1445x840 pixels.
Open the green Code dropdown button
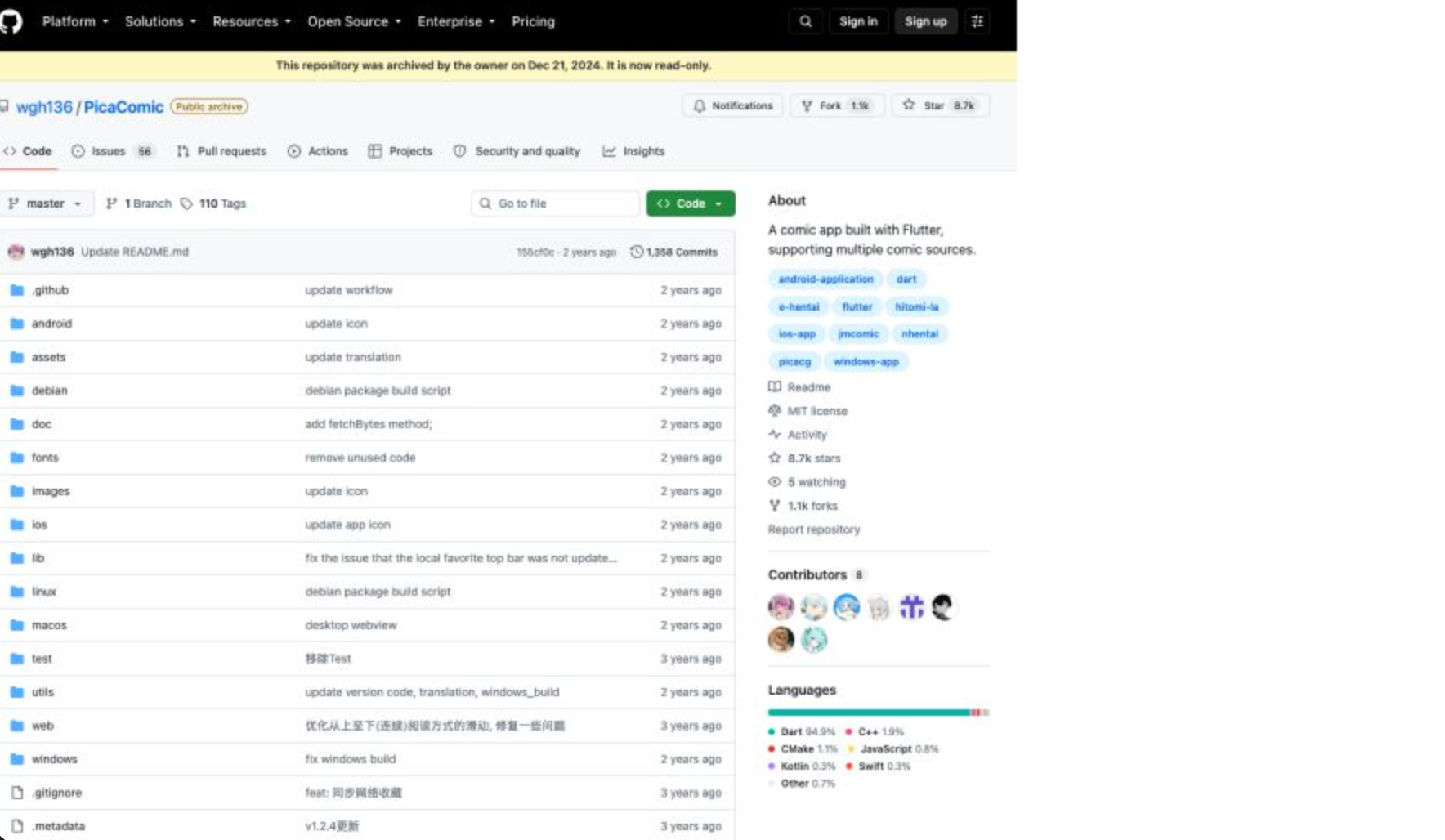(x=691, y=203)
